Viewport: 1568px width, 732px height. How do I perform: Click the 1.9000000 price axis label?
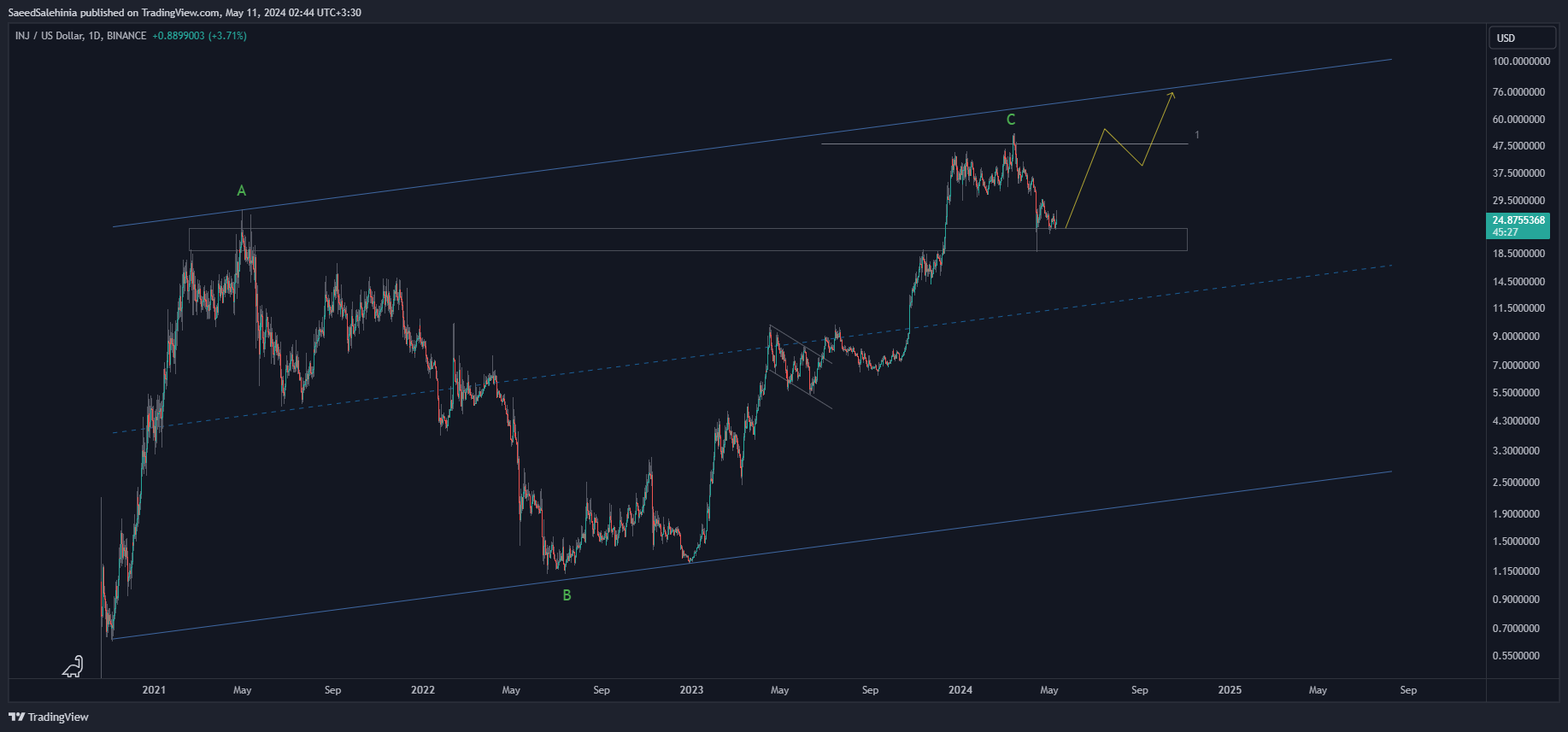click(x=1516, y=514)
